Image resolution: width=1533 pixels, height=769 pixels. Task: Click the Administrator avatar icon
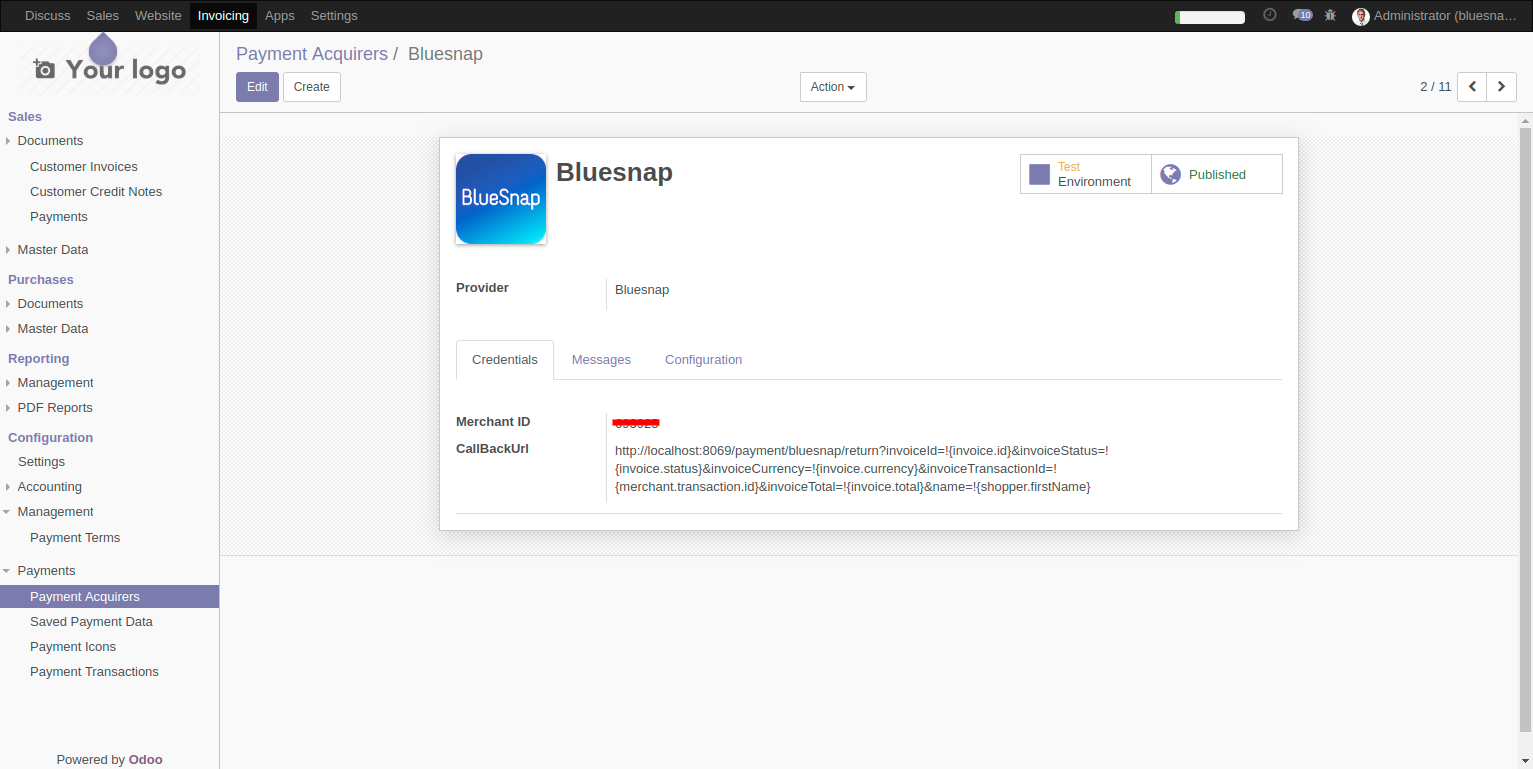[x=1361, y=16]
